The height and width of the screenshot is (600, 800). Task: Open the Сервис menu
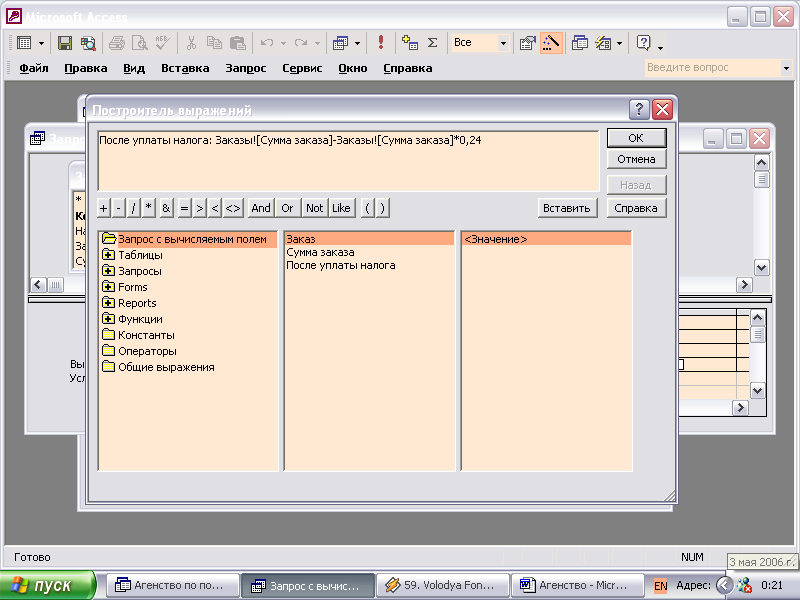click(x=302, y=68)
